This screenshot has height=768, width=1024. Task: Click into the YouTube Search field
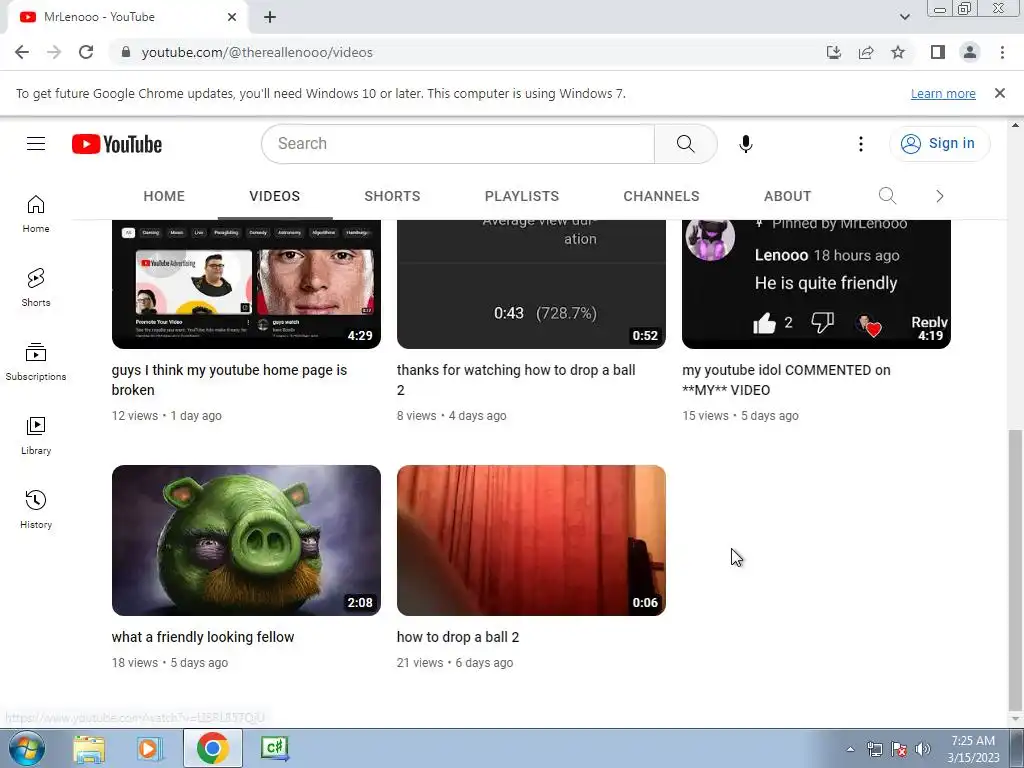[458, 144]
